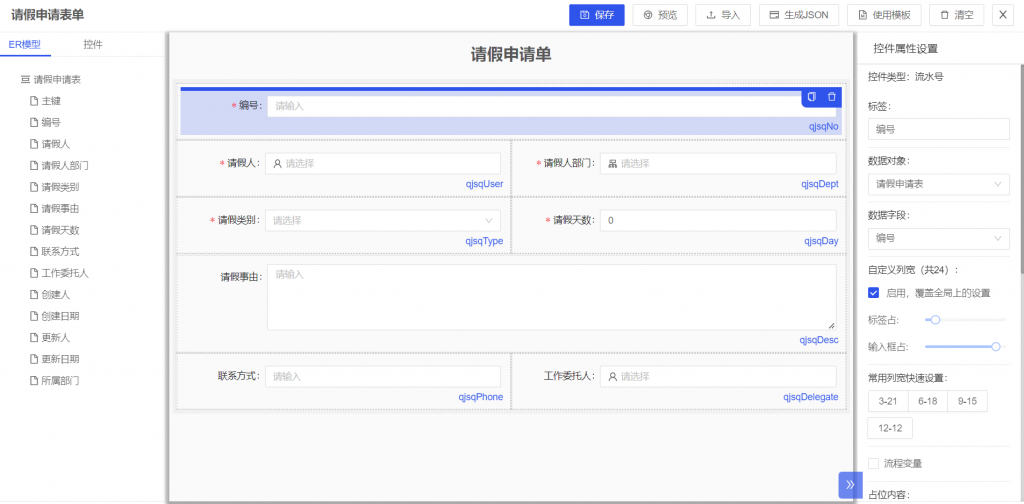Open the 数据对象 dropdown
Viewport: 1024px width, 504px height.
pos(938,185)
